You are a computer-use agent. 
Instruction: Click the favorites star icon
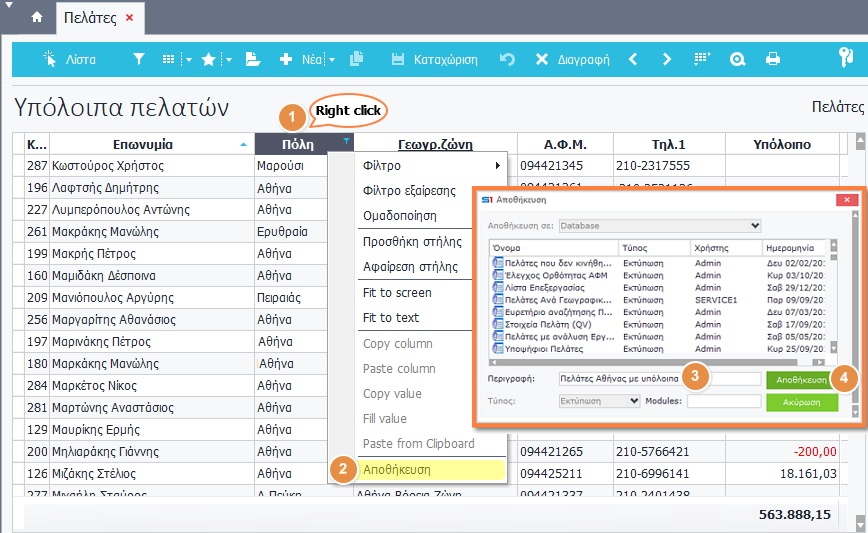[x=208, y=60]
